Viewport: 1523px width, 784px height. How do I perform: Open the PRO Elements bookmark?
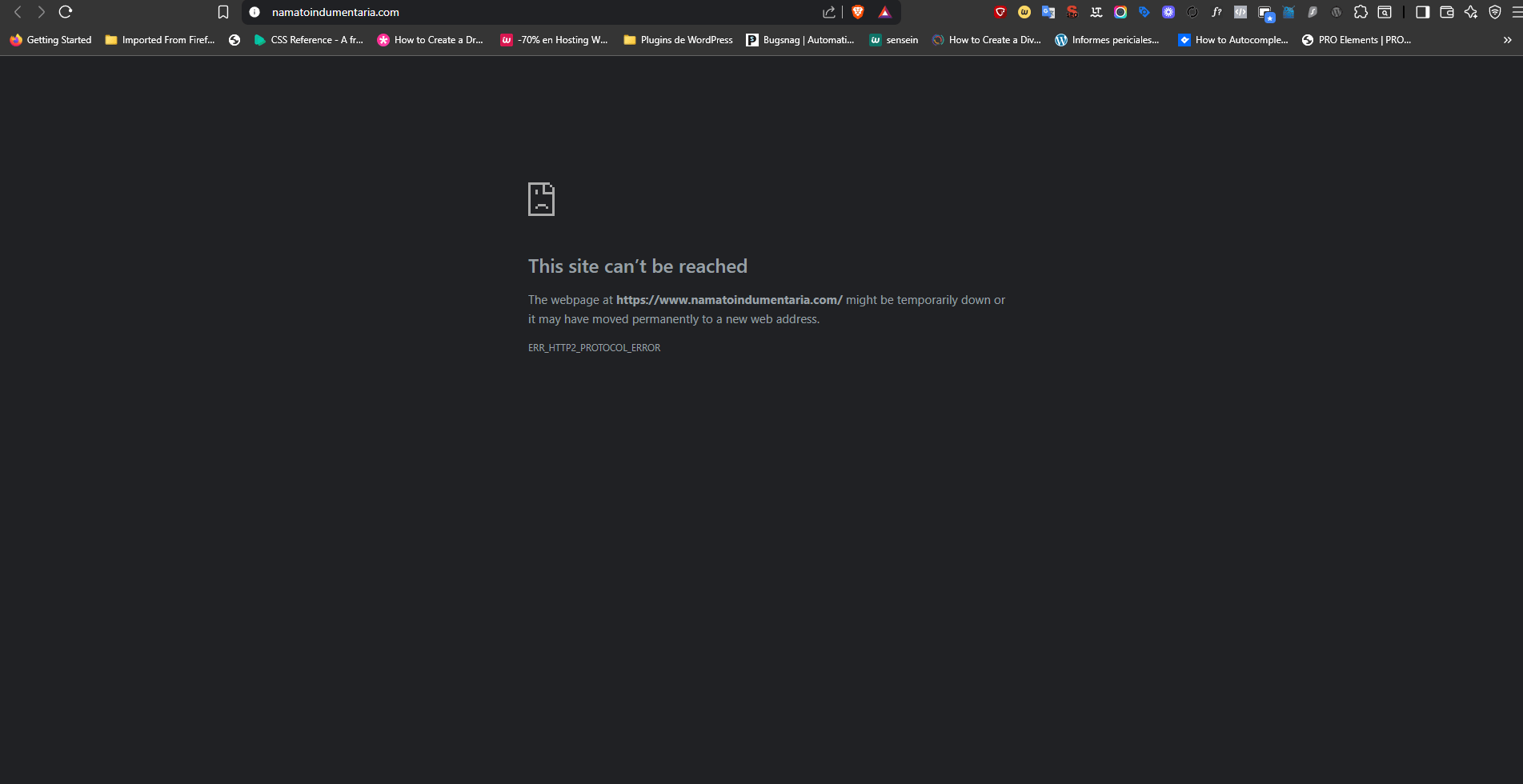tap(1357, 40)
